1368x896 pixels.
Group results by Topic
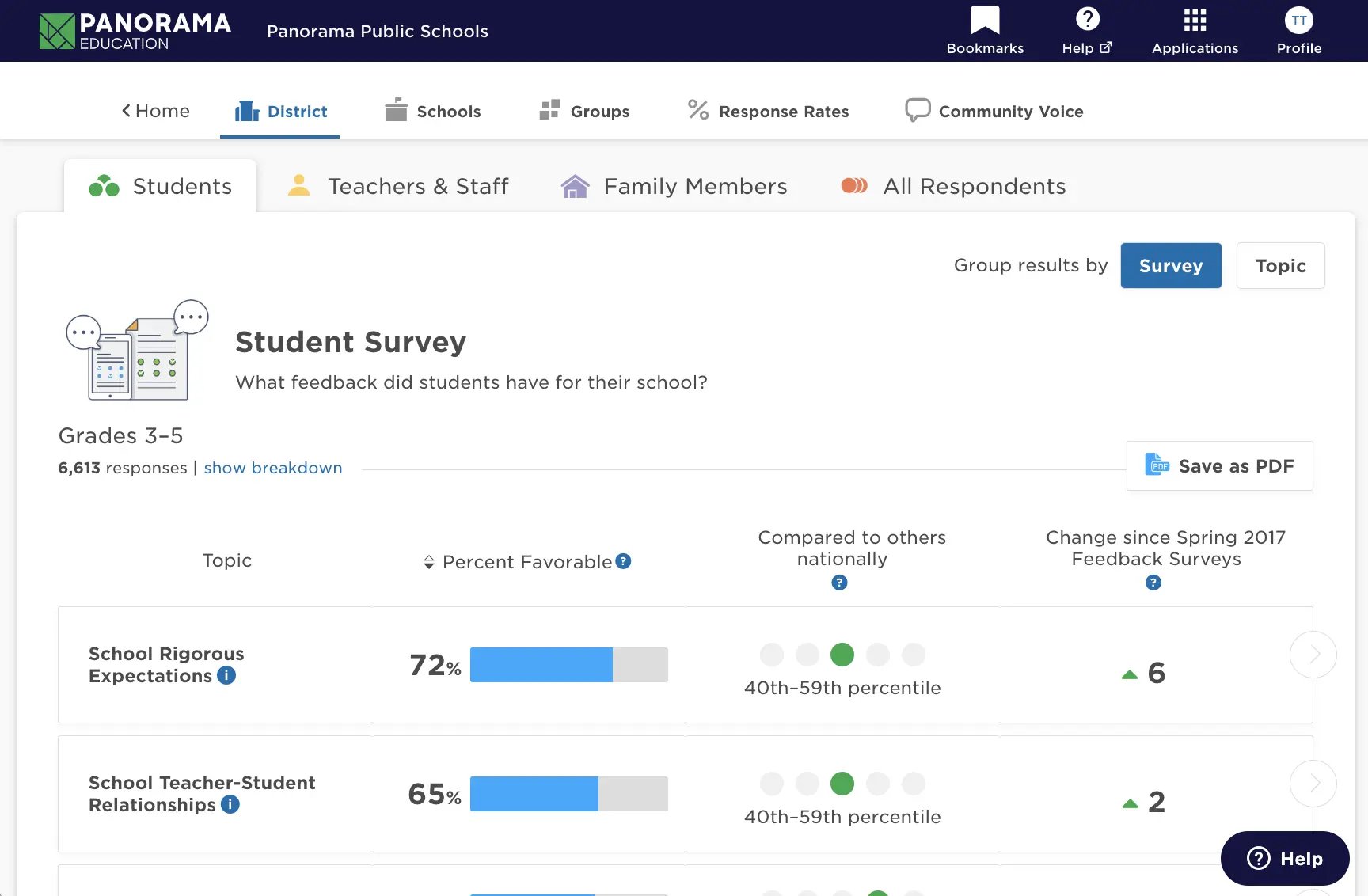tap(1280, 266)
